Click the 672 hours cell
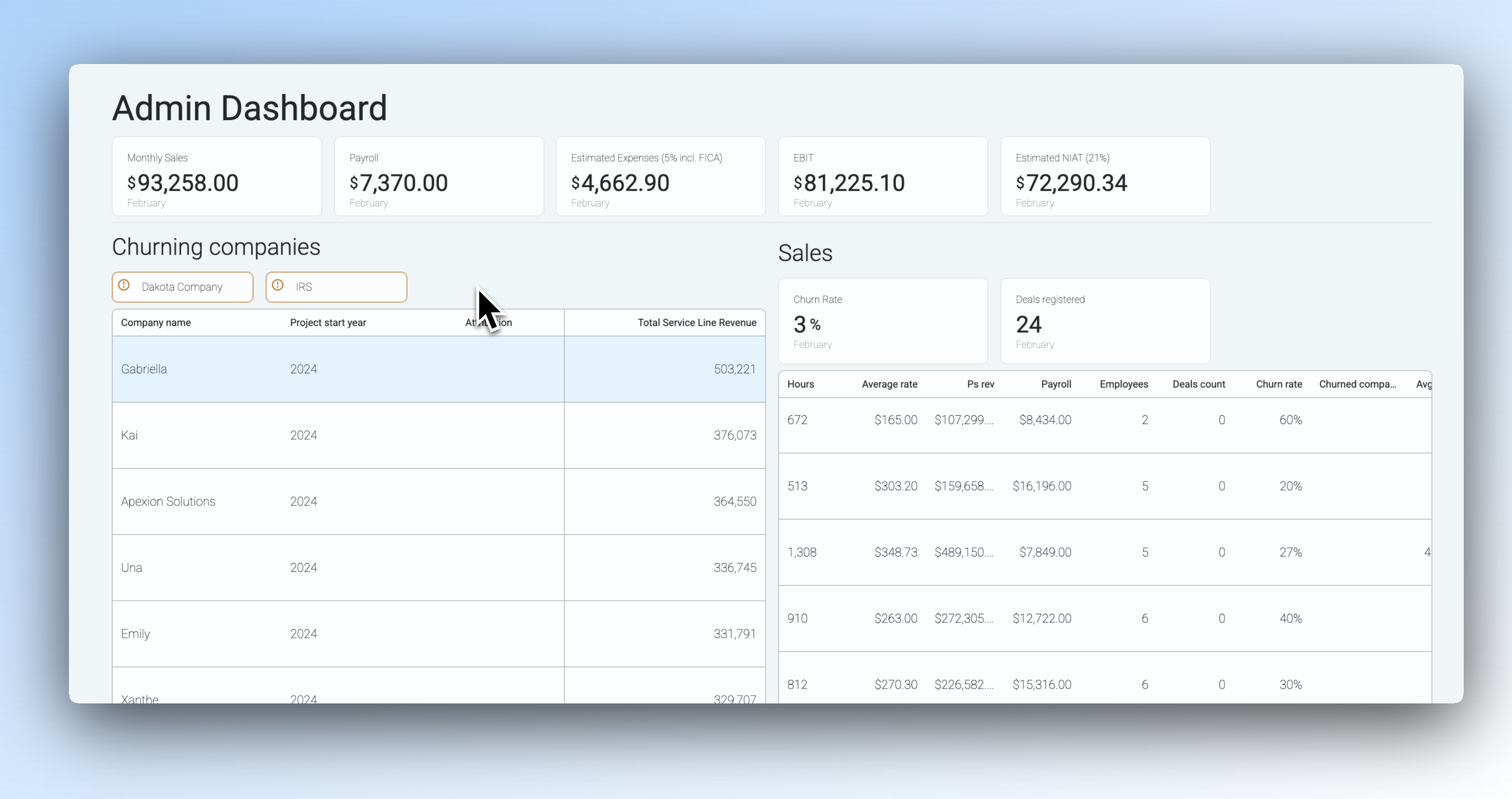Viewport: 1512px width, 799px height. pyautogui.click(x=797, y=420)
